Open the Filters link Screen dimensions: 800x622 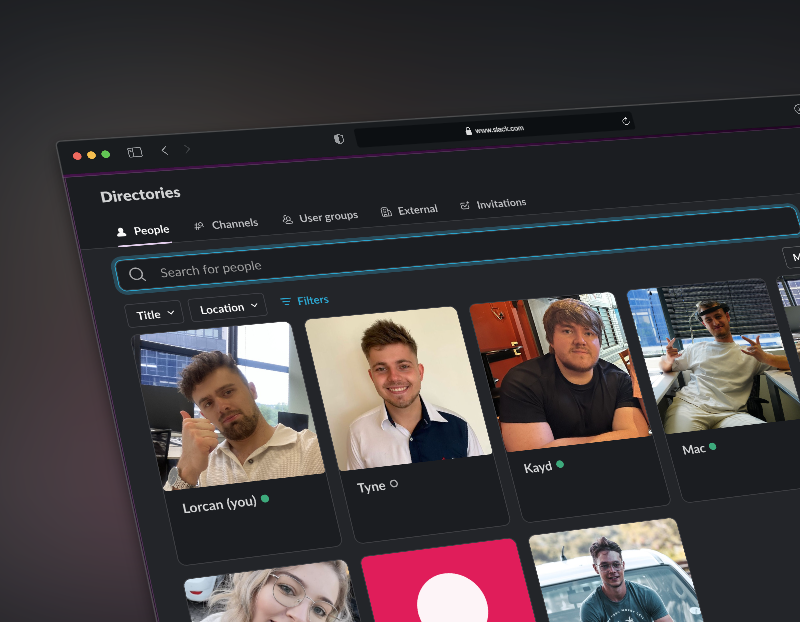[x=305, y=301]
